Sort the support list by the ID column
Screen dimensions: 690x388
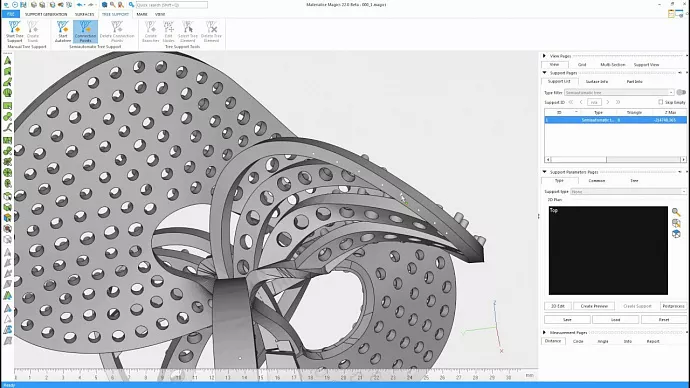559,113
